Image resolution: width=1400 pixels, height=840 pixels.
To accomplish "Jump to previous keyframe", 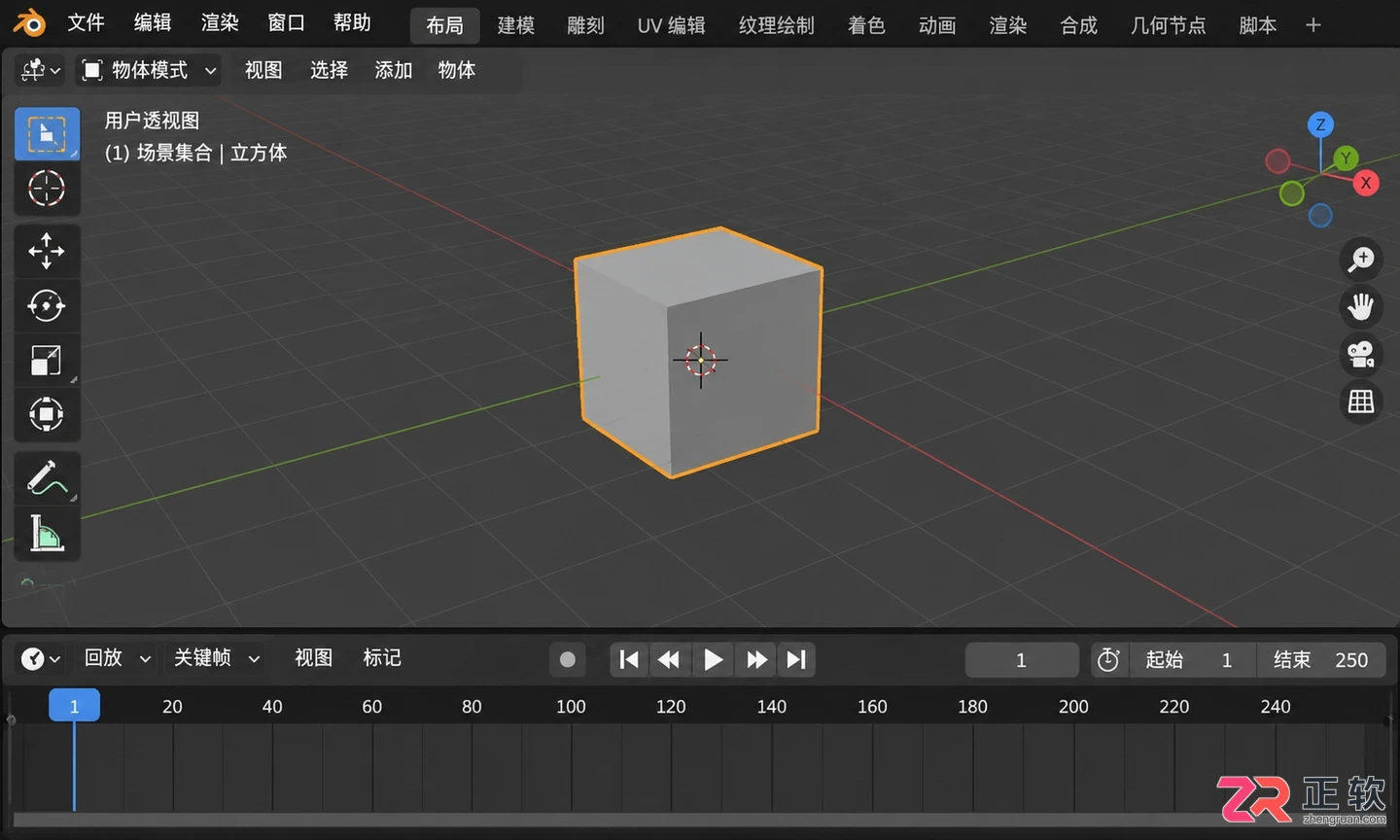I will [669, 659].
